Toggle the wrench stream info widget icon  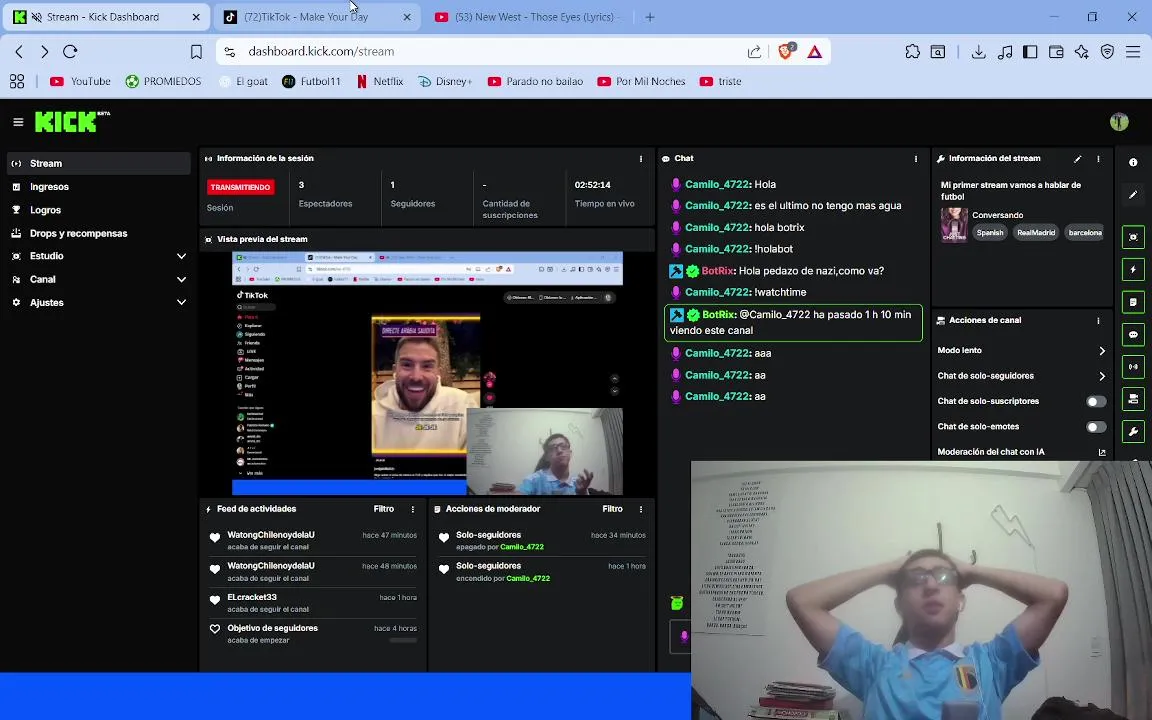1133,431
